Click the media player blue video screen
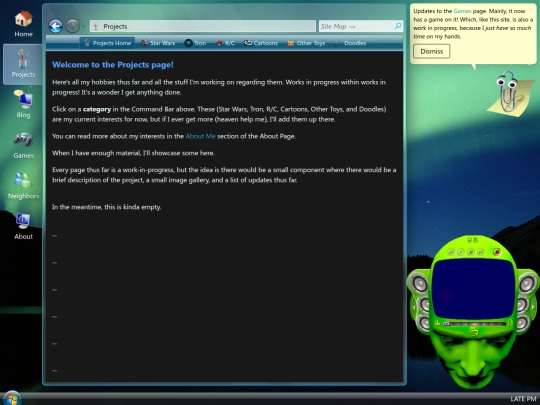Screen dimensions: 540x405 click(474, 289)
